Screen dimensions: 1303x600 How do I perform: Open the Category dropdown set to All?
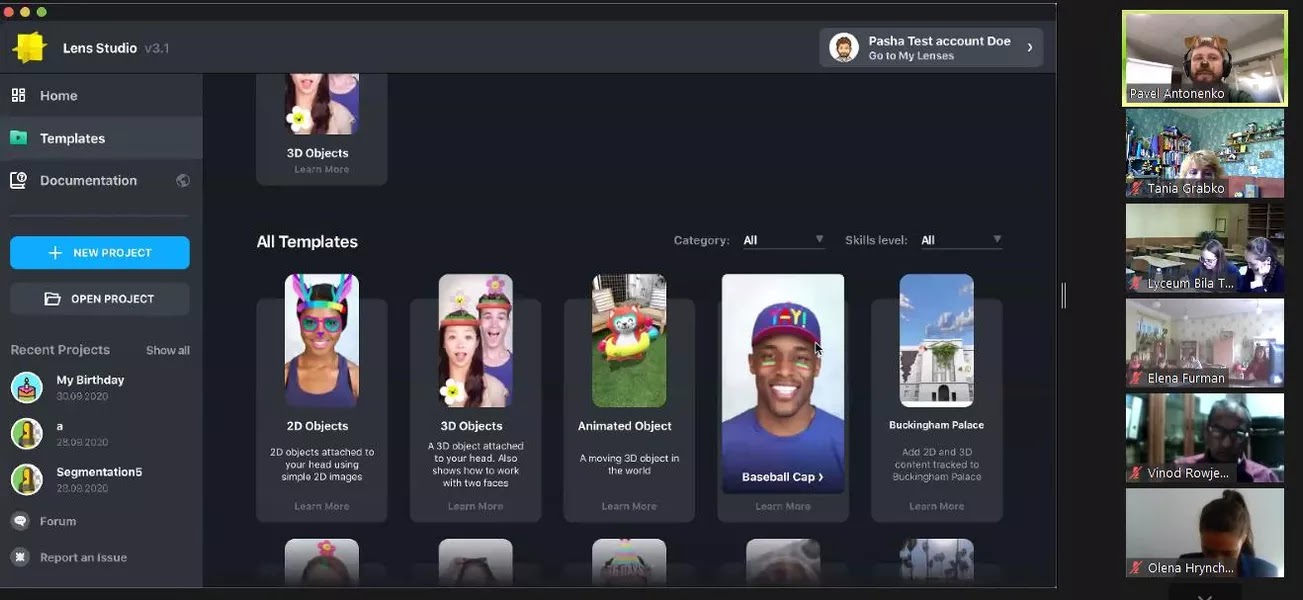[x=783, y=240]
